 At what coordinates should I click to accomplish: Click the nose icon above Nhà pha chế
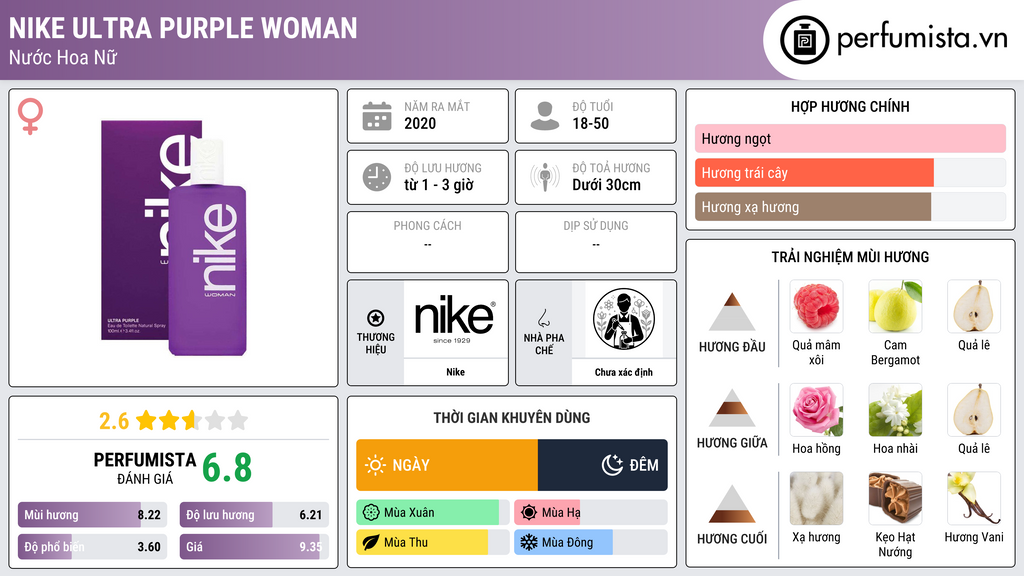pyautogui.click(x=543, y=318)
